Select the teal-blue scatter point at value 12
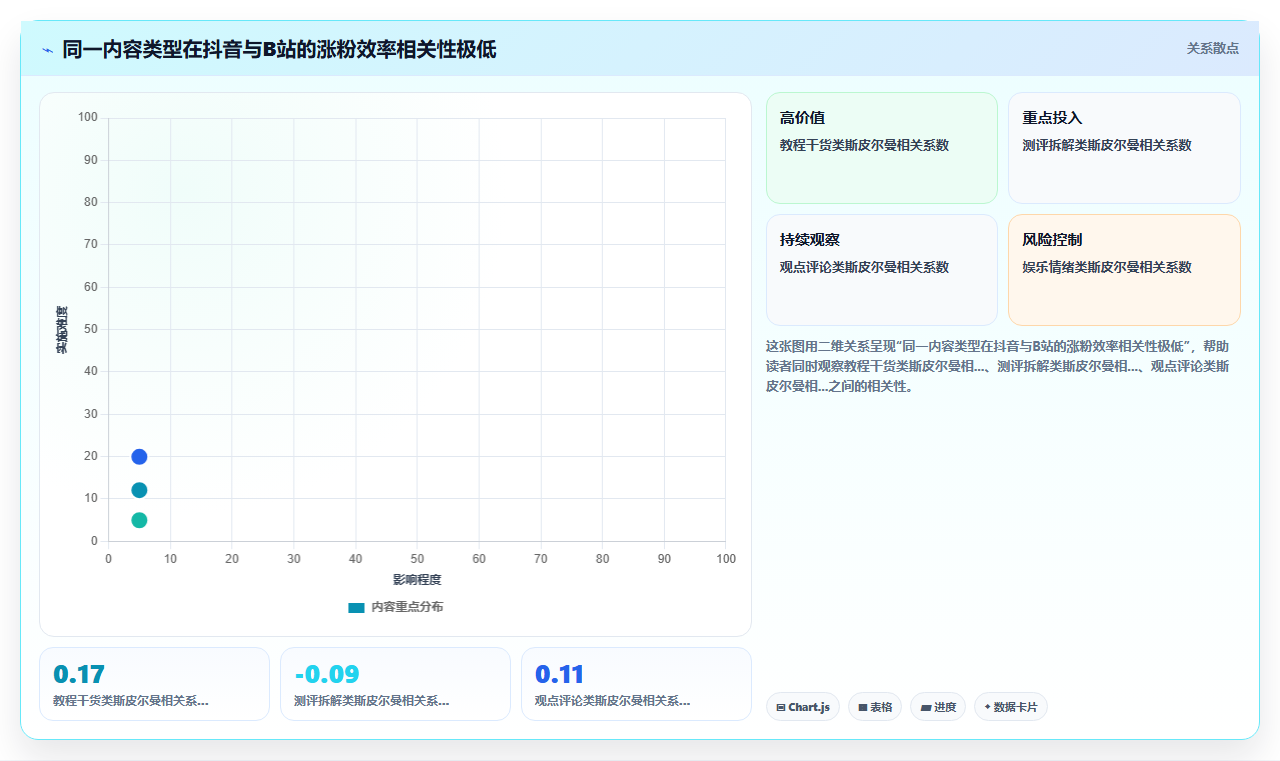The width and height of the screenshot is (1280, 761). pyautogui.click(x=139, y=490)
